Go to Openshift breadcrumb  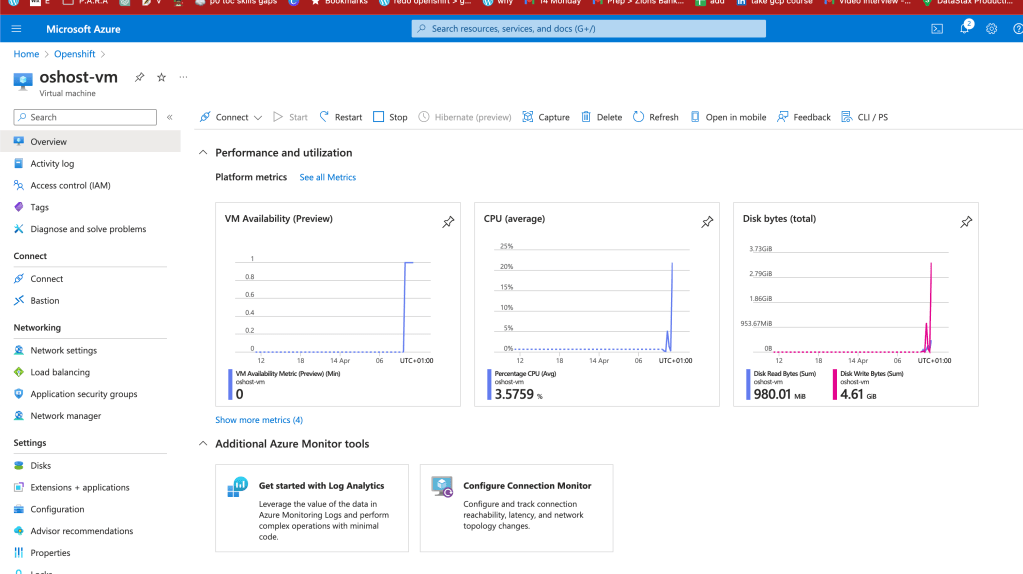(74, 53)
